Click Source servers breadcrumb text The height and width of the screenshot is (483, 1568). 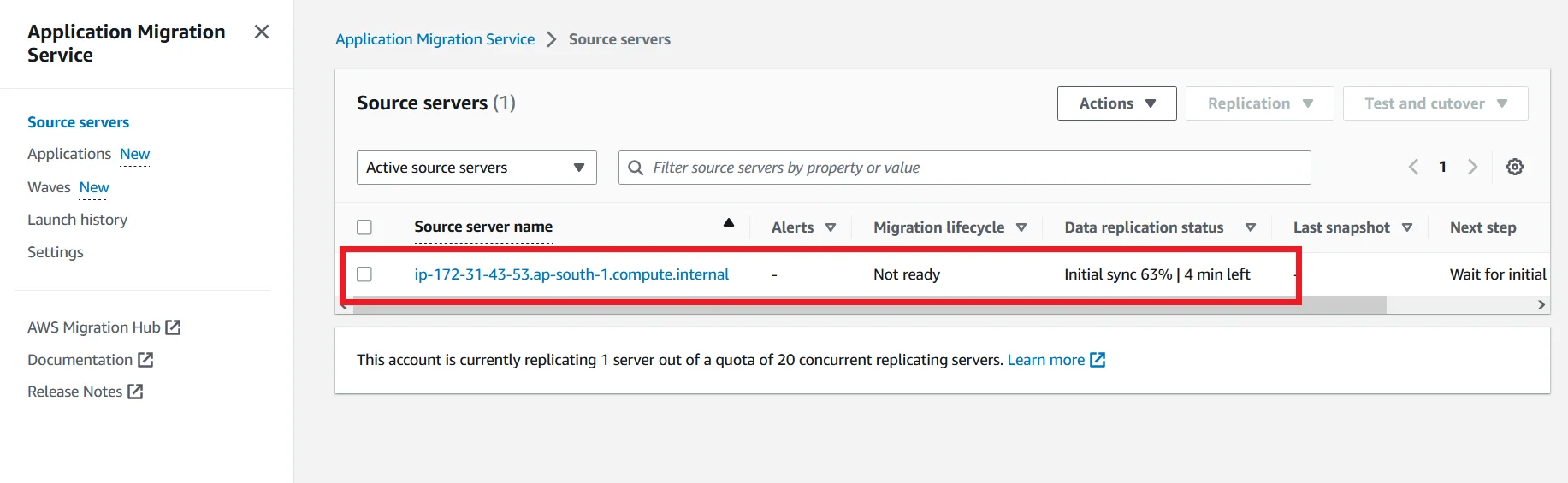(x=619, y=39)
